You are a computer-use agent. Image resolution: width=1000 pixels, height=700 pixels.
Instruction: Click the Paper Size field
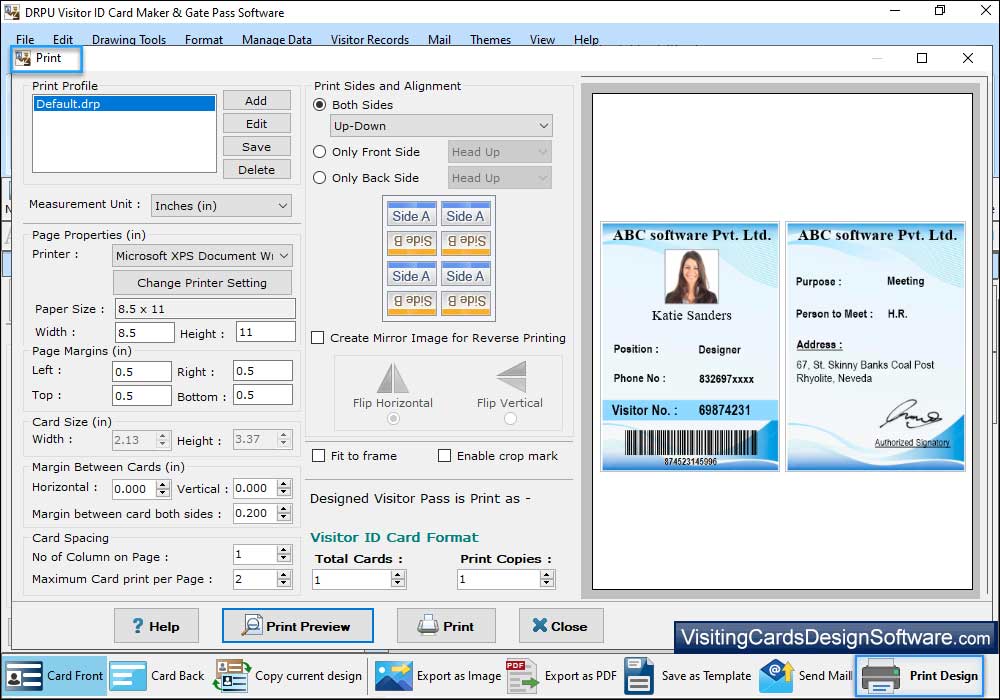coord(205,309)
